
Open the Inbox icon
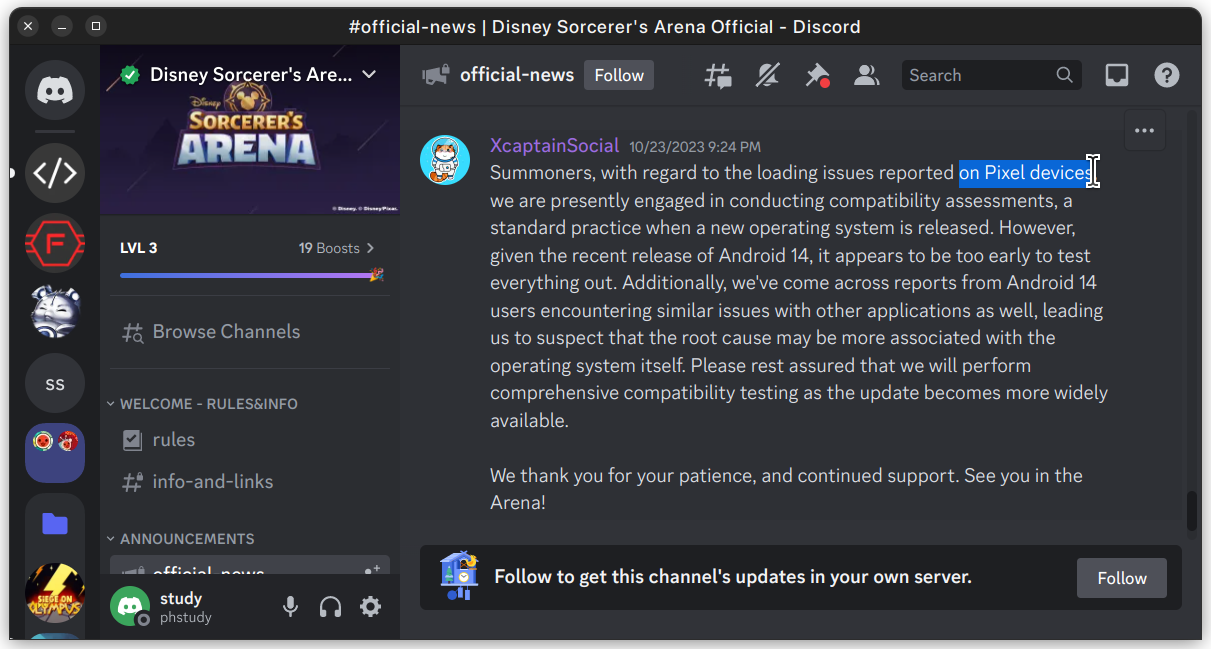[x=1117, y=75]
